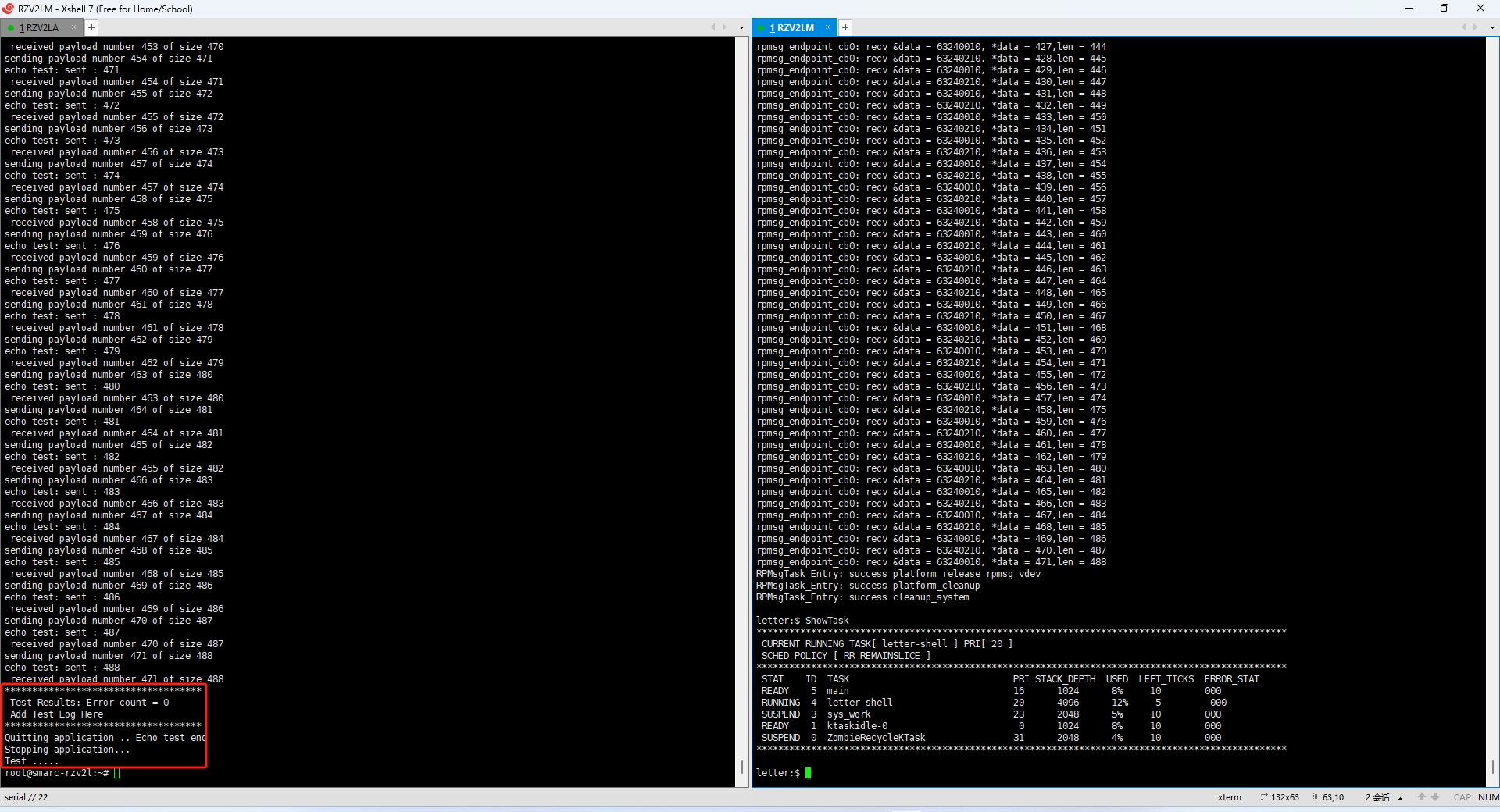
Task: Add new tab beside RZV2LM
Action: tap(845, 27)
